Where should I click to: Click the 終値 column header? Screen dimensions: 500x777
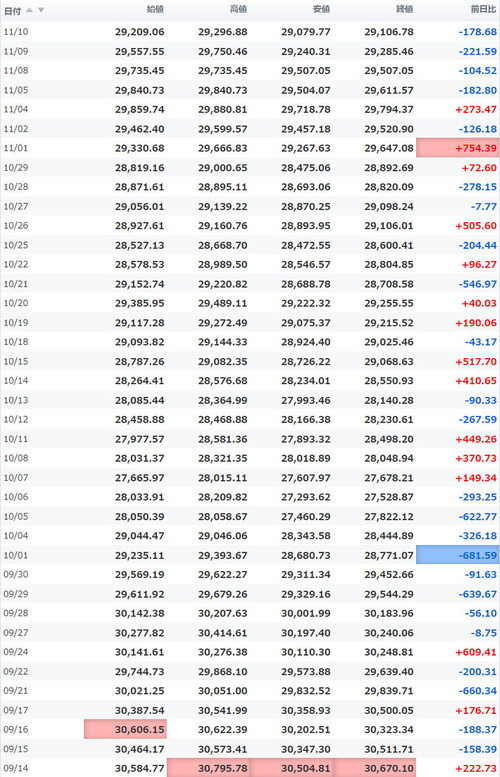click(x=405, y=9)
